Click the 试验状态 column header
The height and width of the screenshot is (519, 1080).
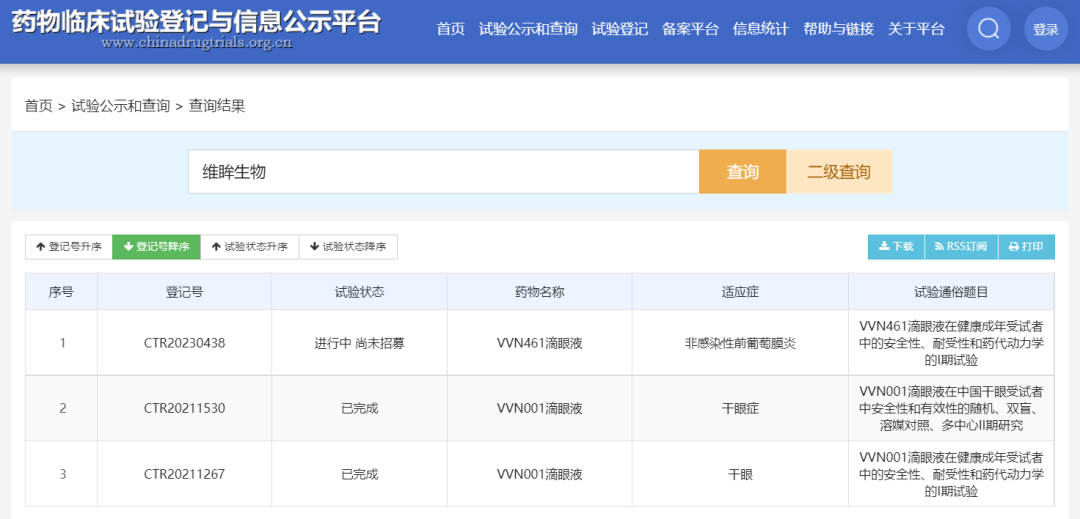point(360,292)
